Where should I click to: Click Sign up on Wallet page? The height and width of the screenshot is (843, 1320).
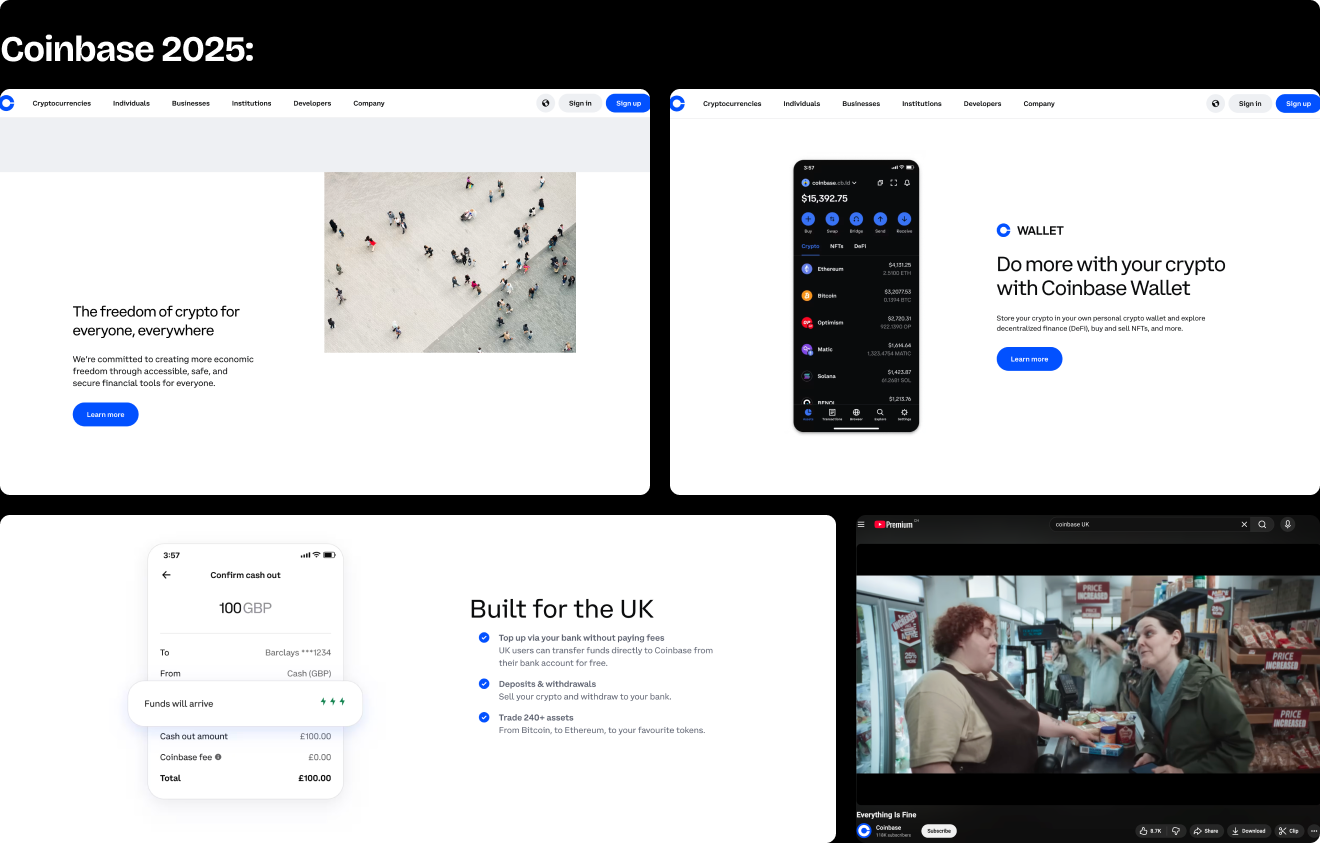[1298, 103]
